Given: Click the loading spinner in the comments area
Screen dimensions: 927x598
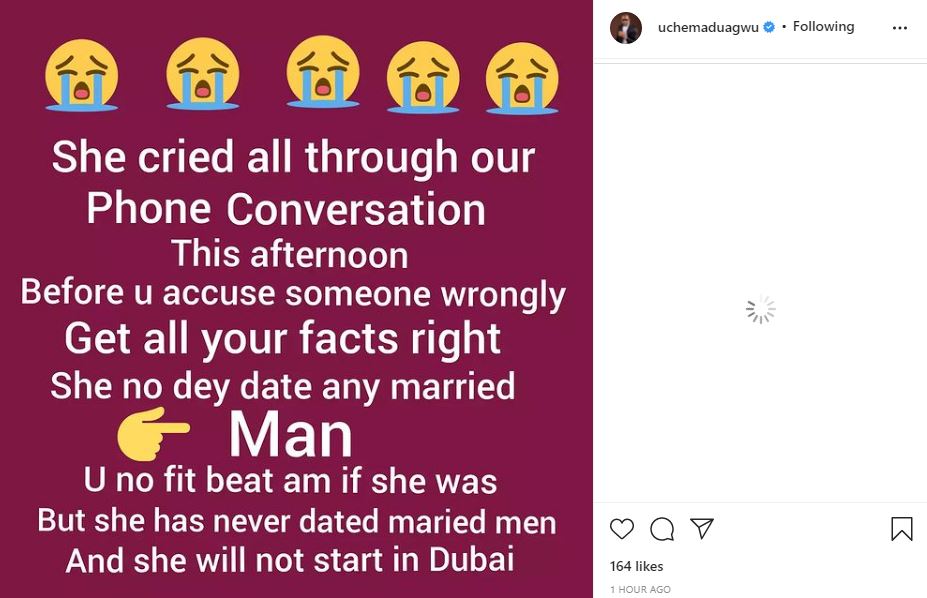Looking at the screenshot, I should 760,310.
